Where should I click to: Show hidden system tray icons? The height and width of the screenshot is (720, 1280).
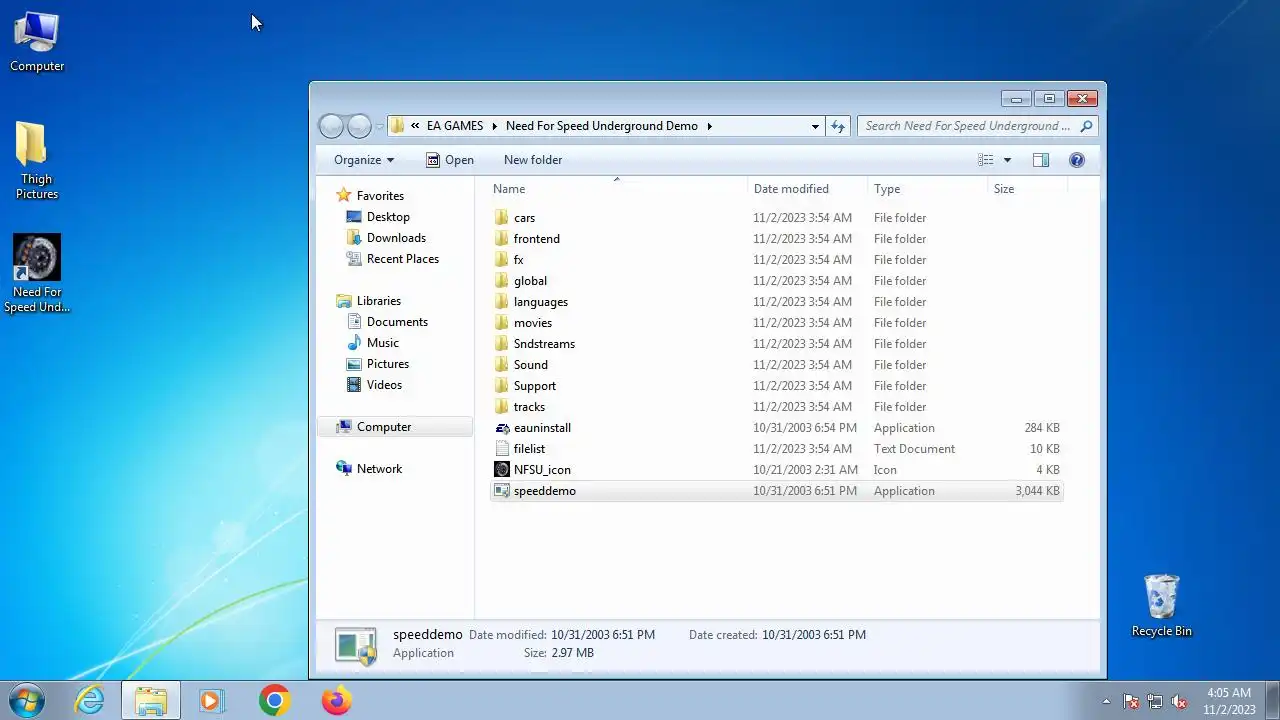(x=1106, y=701)
